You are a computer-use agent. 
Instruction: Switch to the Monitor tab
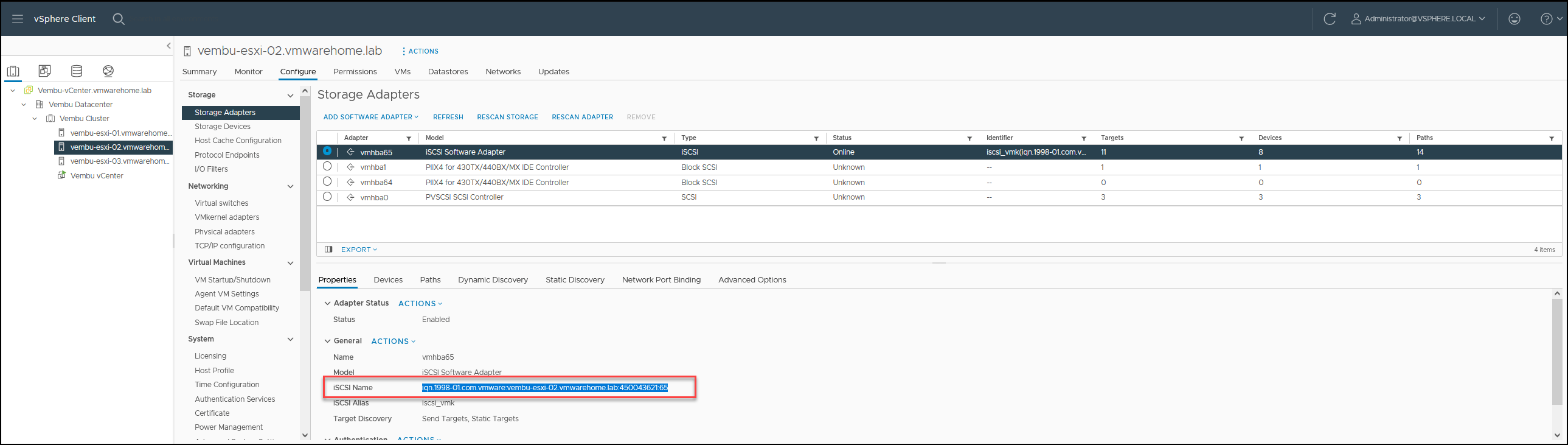pyautogui.click(x=248, y=71)
